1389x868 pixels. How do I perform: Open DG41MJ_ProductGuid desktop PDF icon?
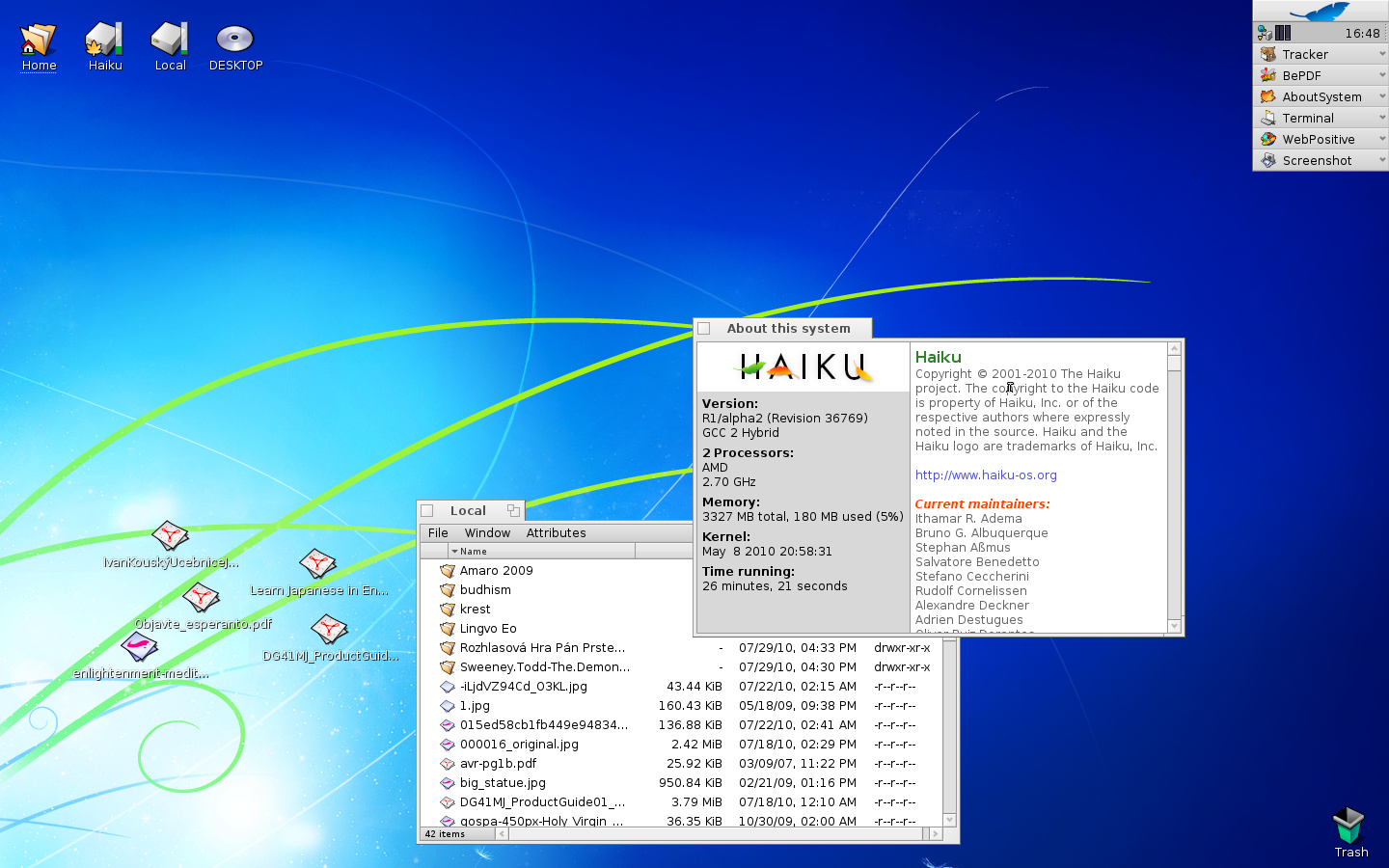[x=329, y=629]
